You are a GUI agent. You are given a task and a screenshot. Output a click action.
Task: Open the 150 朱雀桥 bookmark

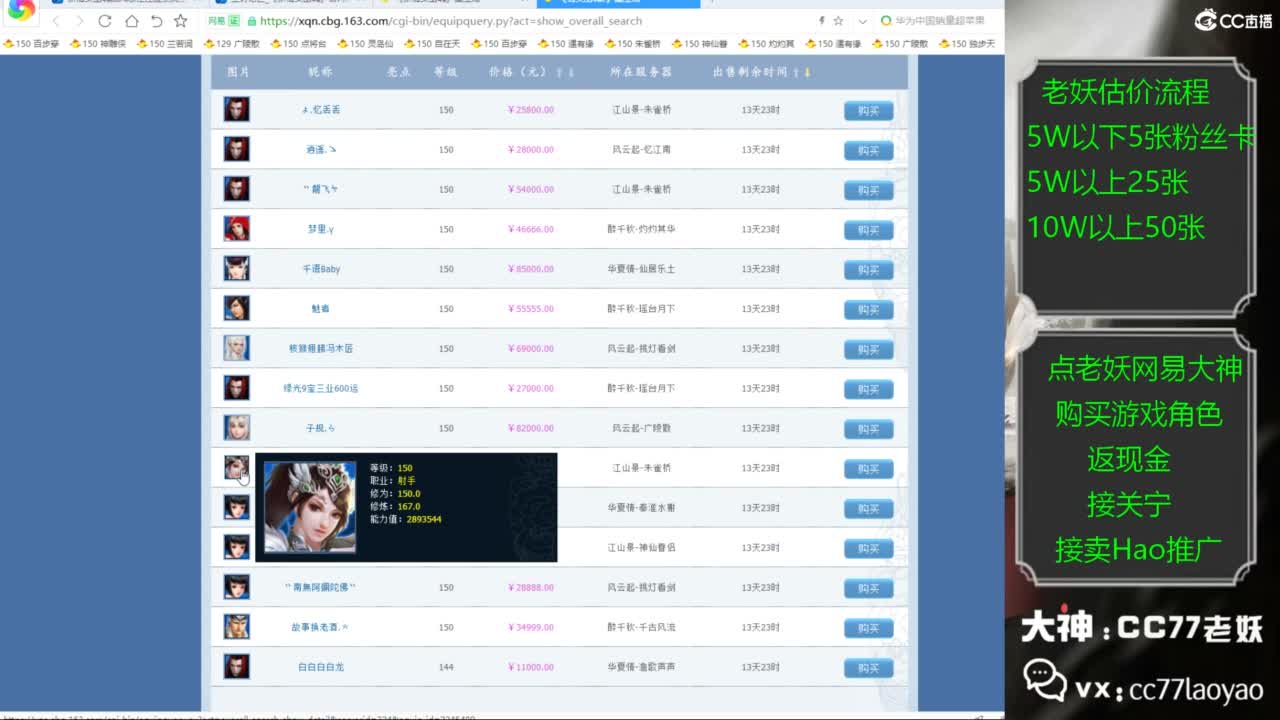pyautogui.click(x=632, y=44)
